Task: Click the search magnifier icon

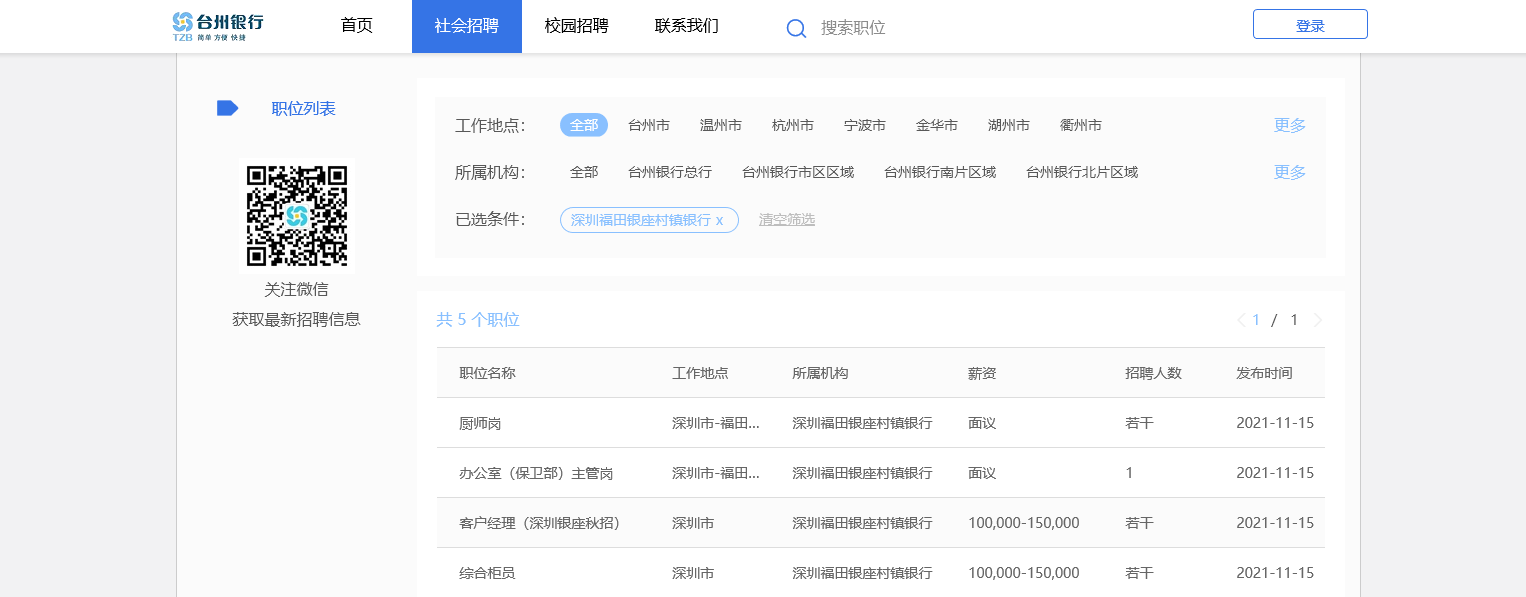Action: click(796, 28)
